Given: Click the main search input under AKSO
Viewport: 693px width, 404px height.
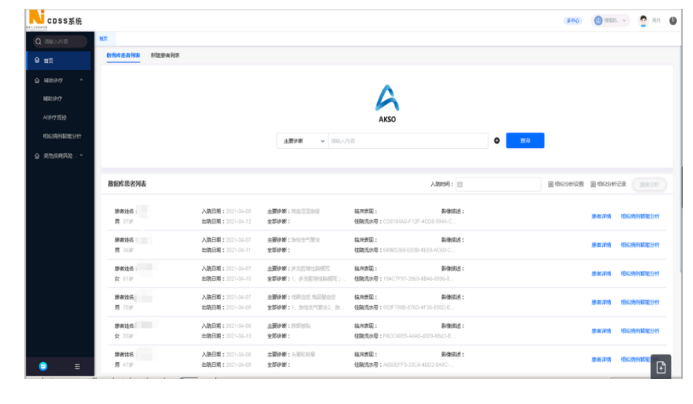Looking at the screenshot, I should pyautogui.click(x=408, y=141).
